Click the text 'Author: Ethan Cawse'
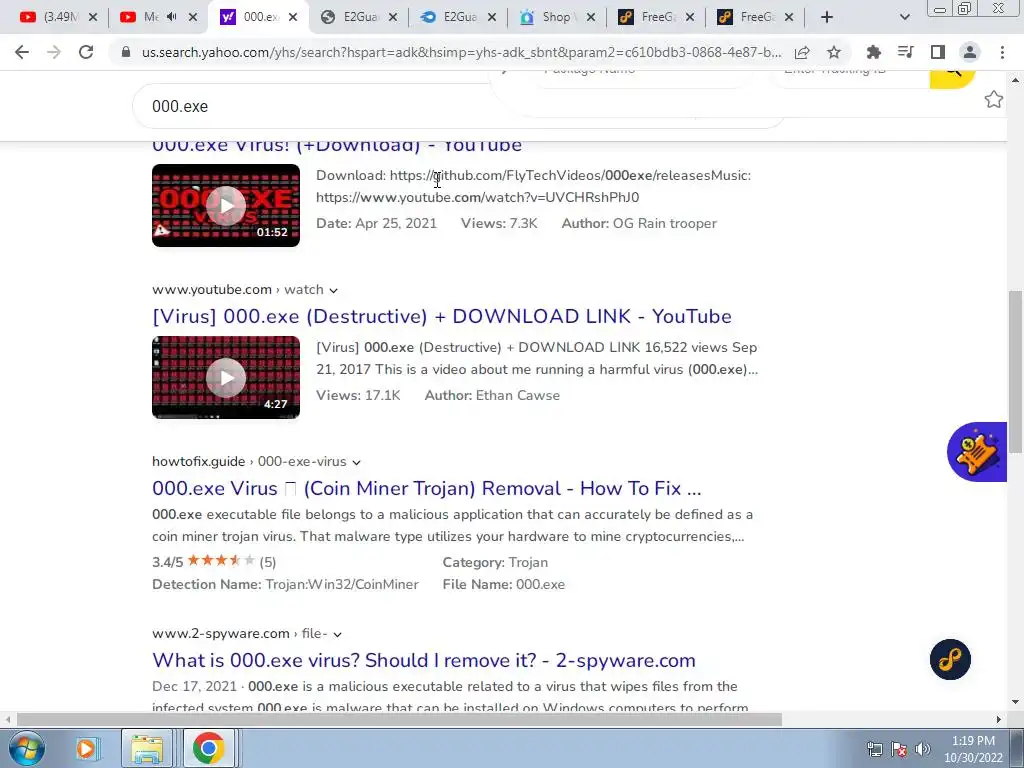This screenshot has height=768, width=1024. (492, 395)
